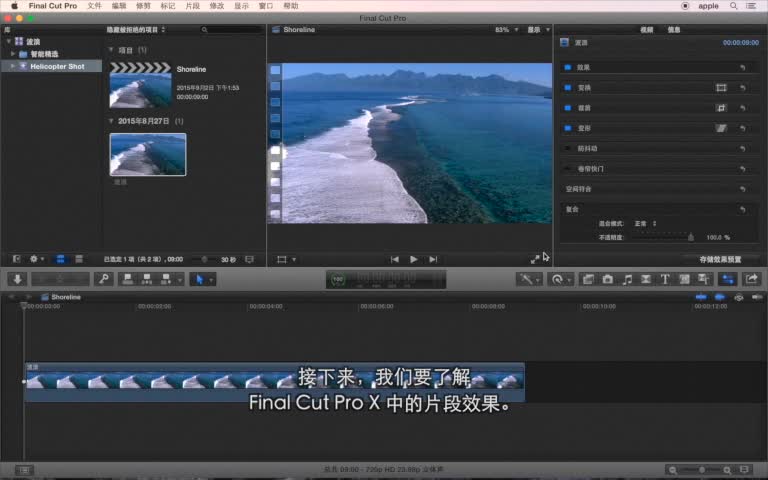The image size is (768, 480).
Task: Open the browser gear action menu
Action: click(37, 260)
